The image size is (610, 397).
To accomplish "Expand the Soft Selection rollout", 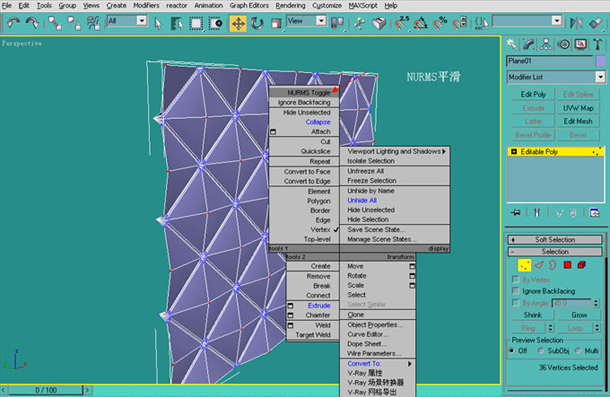I will pyautogui.click(x=555, y=240).
